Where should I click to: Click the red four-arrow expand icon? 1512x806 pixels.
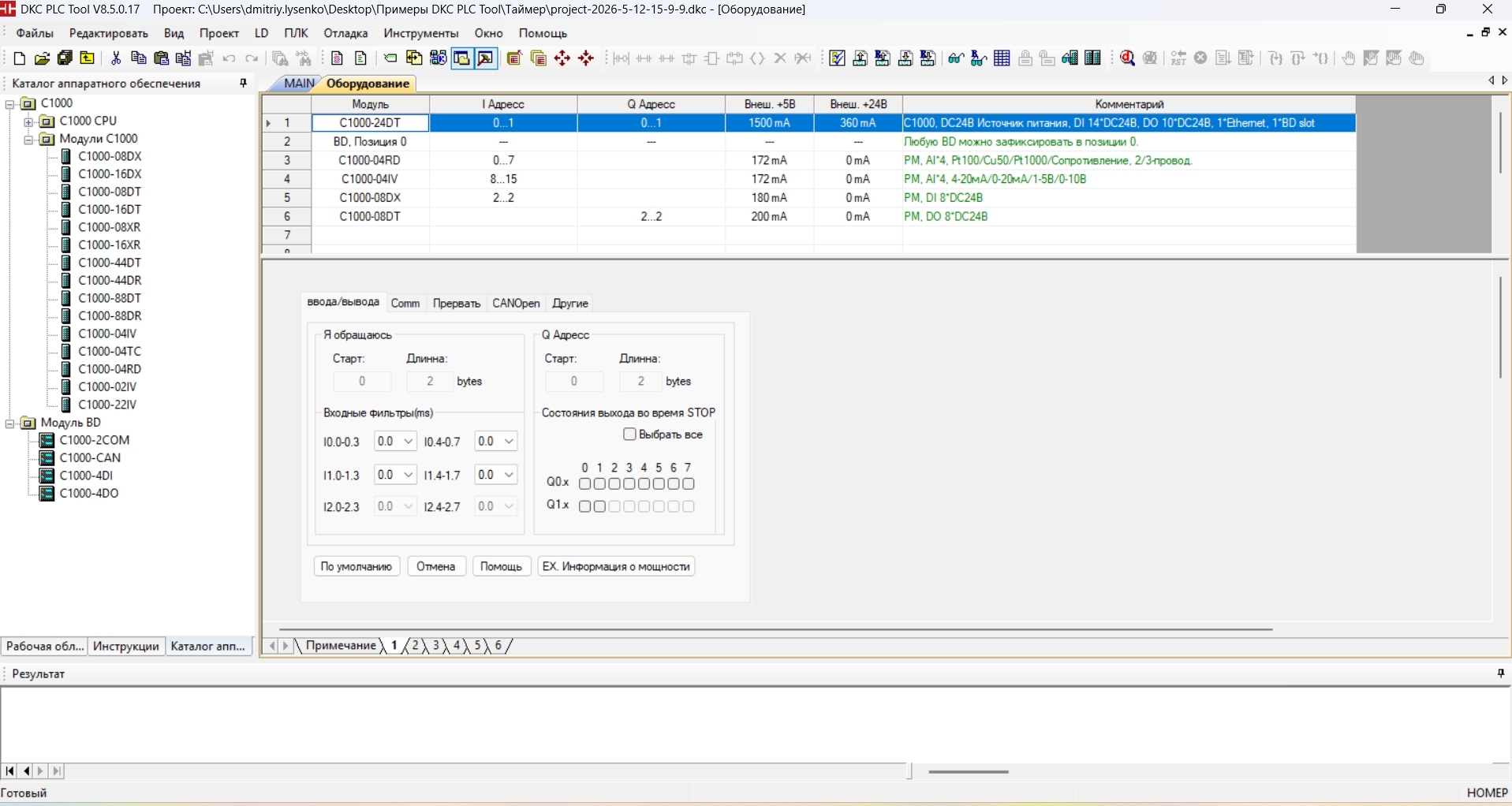(x=563, y=58)
